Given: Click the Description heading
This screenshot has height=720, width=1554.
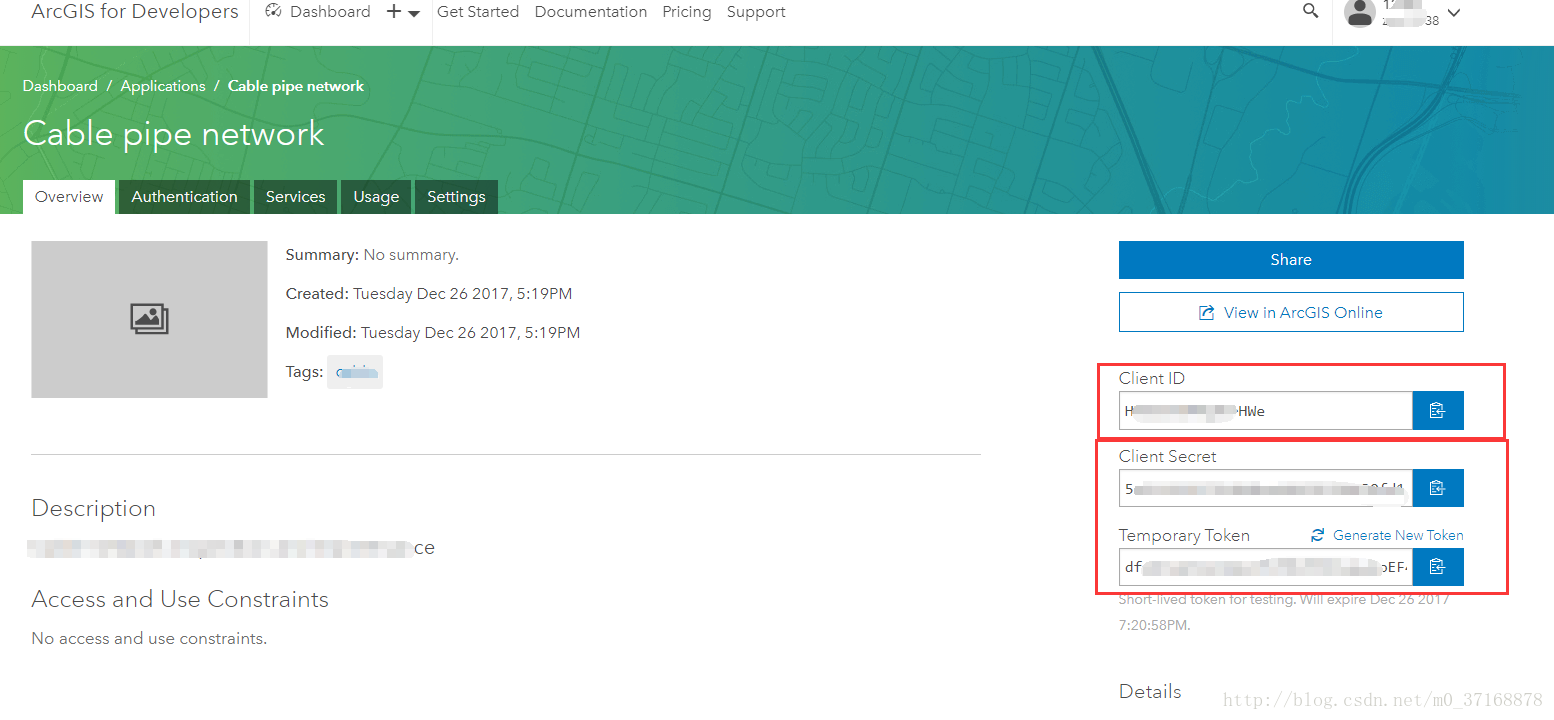Looking at the screenshot, I should pyautogui.click(x=94, y=508).
